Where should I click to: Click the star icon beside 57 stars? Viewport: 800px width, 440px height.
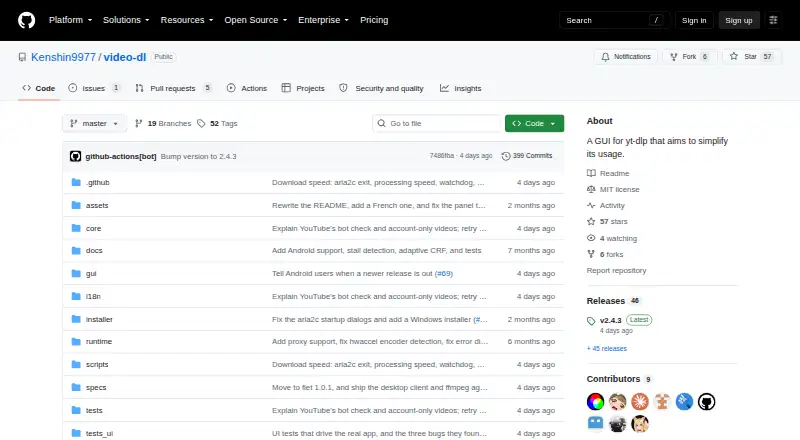click(x=591, y=222)
